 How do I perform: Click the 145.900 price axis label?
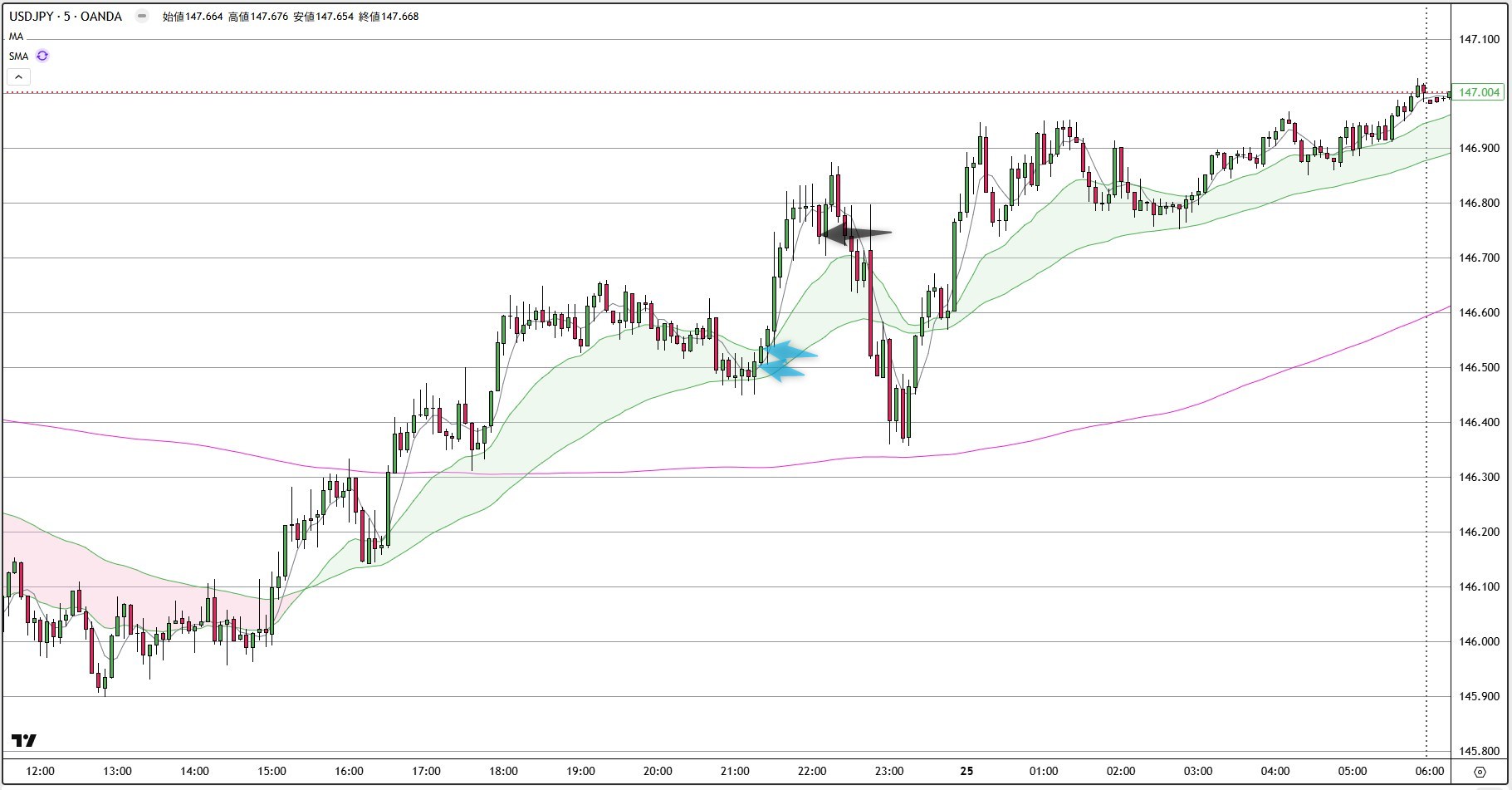(x=1480, y=696)
